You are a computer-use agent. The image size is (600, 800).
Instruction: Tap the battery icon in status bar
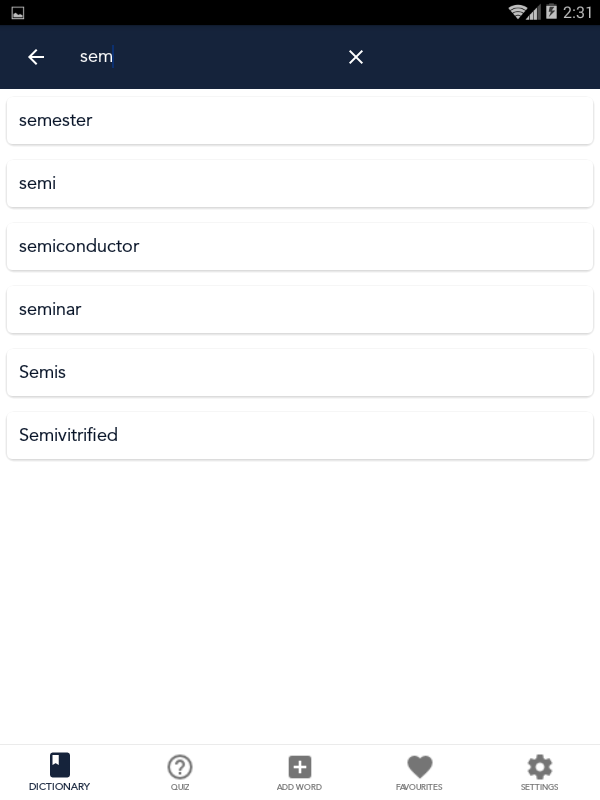point(550,12)
